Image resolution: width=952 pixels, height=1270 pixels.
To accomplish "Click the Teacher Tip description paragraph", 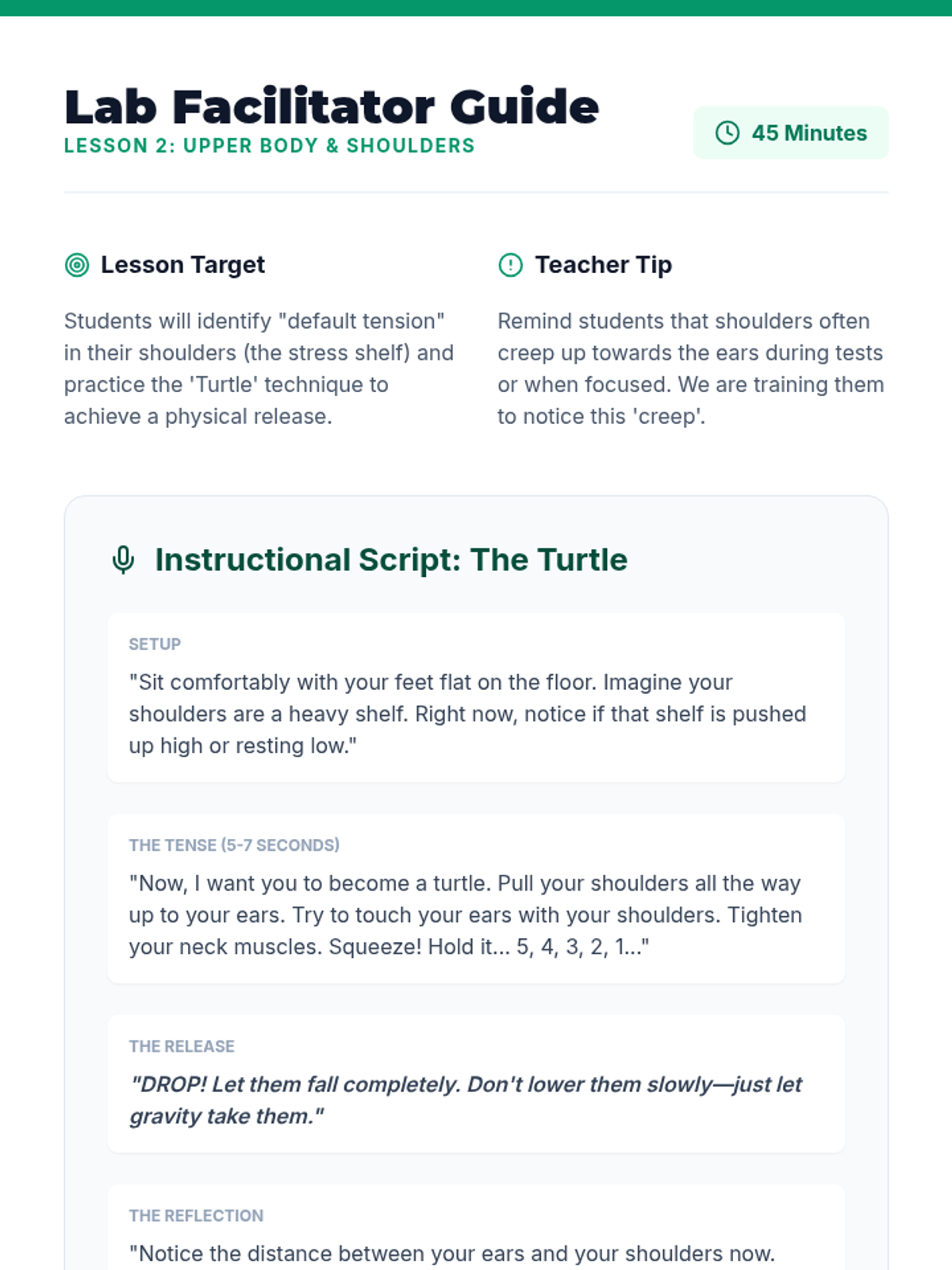I will [691, 368].
